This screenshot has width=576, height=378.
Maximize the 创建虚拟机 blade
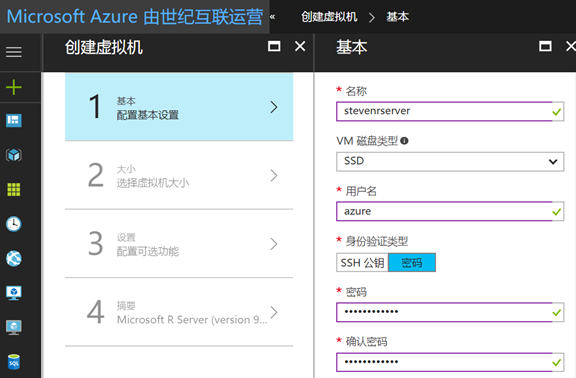tap(274, 46)
